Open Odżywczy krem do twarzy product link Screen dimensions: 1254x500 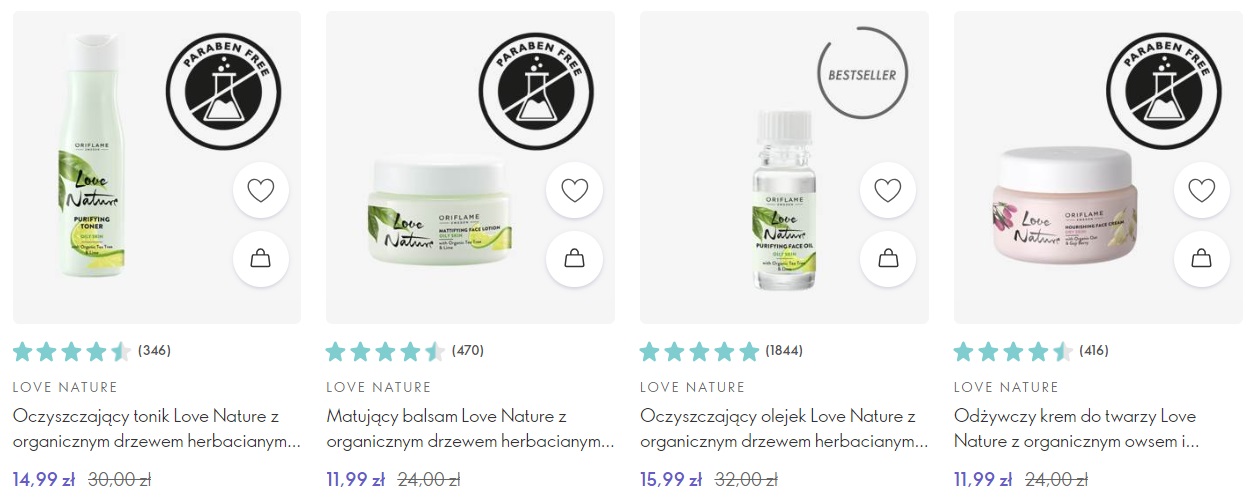(x=1076, y=428)
